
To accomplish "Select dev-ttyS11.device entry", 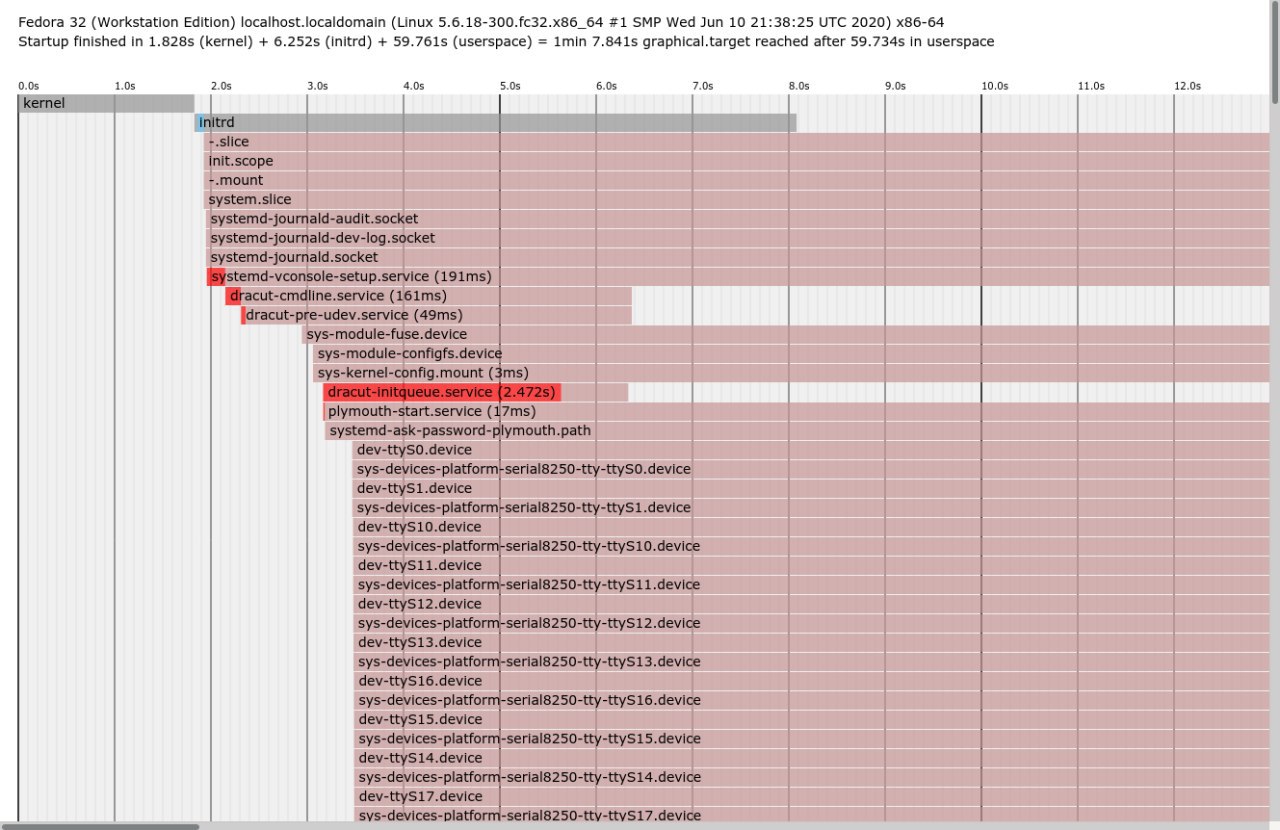I will 811,565.
